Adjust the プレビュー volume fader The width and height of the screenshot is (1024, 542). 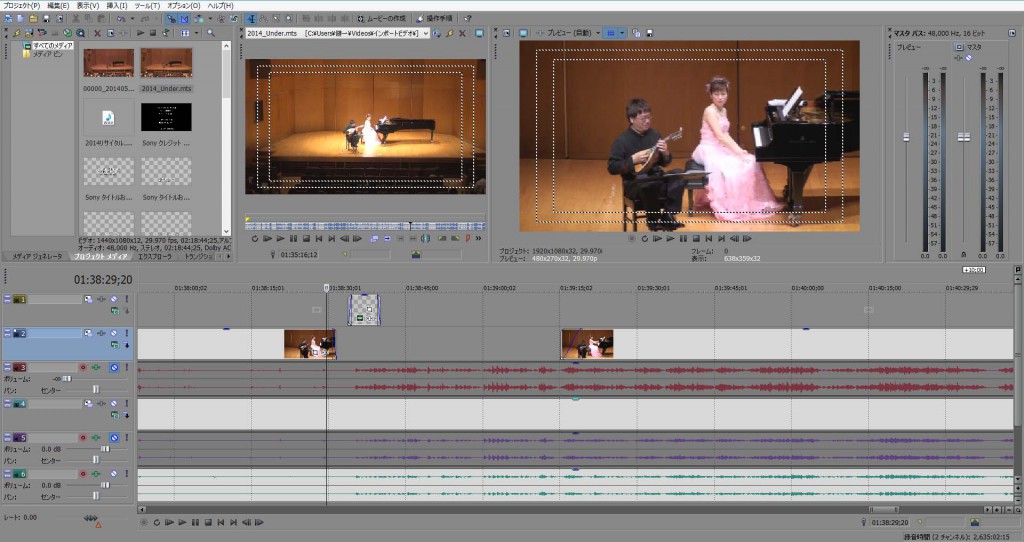[906, 137]
